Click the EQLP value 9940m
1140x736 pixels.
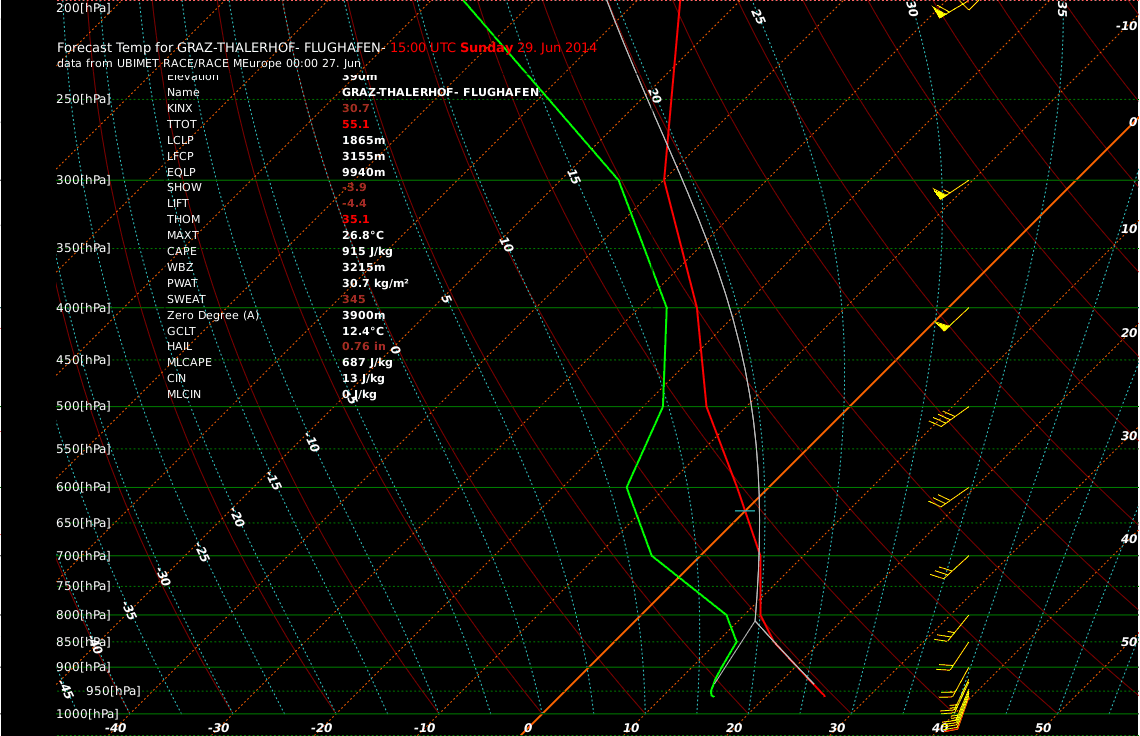pyautogui.click(x=364, y=172)
